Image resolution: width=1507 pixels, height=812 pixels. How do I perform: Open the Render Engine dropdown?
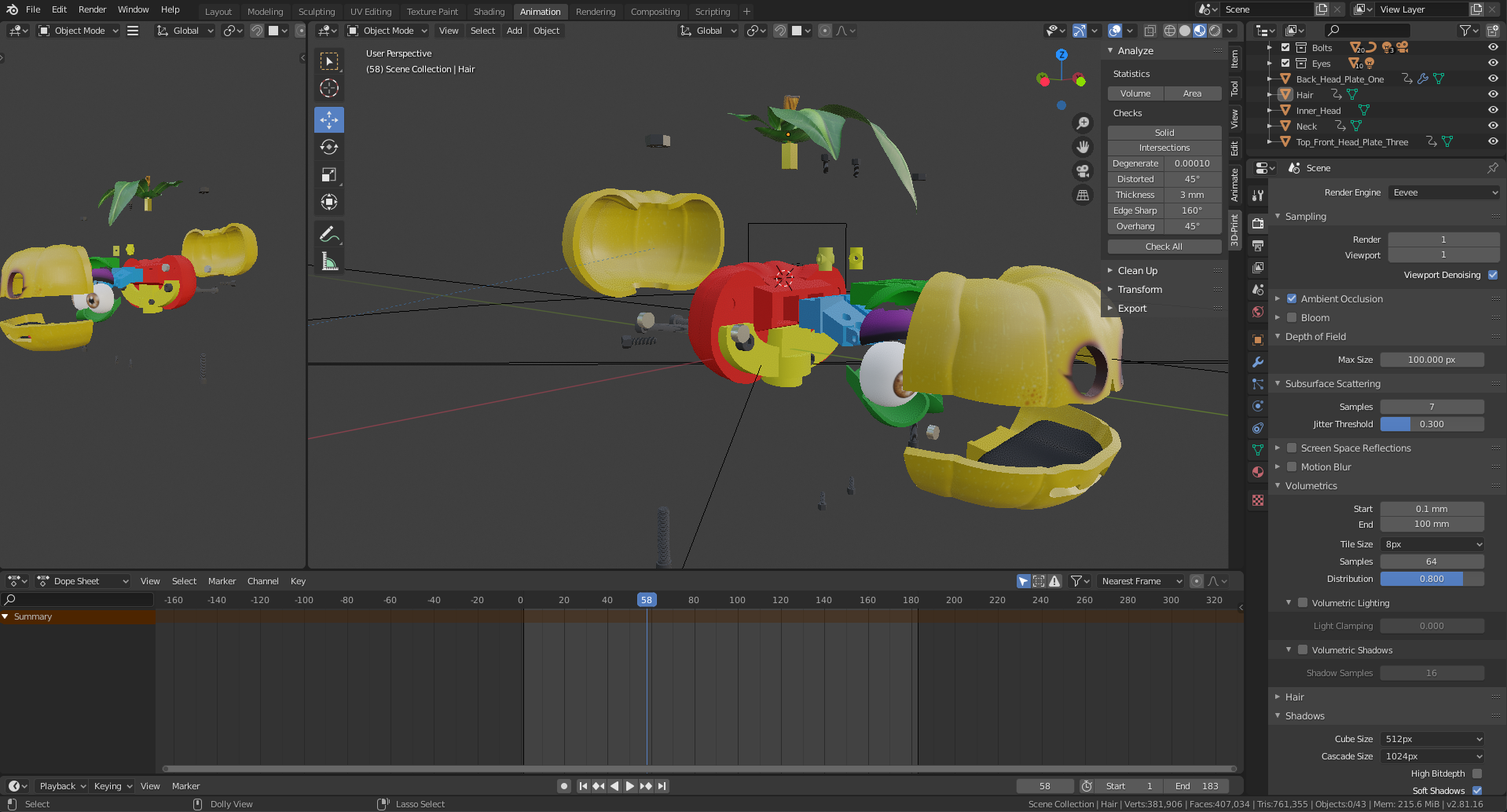point(1444,192)
